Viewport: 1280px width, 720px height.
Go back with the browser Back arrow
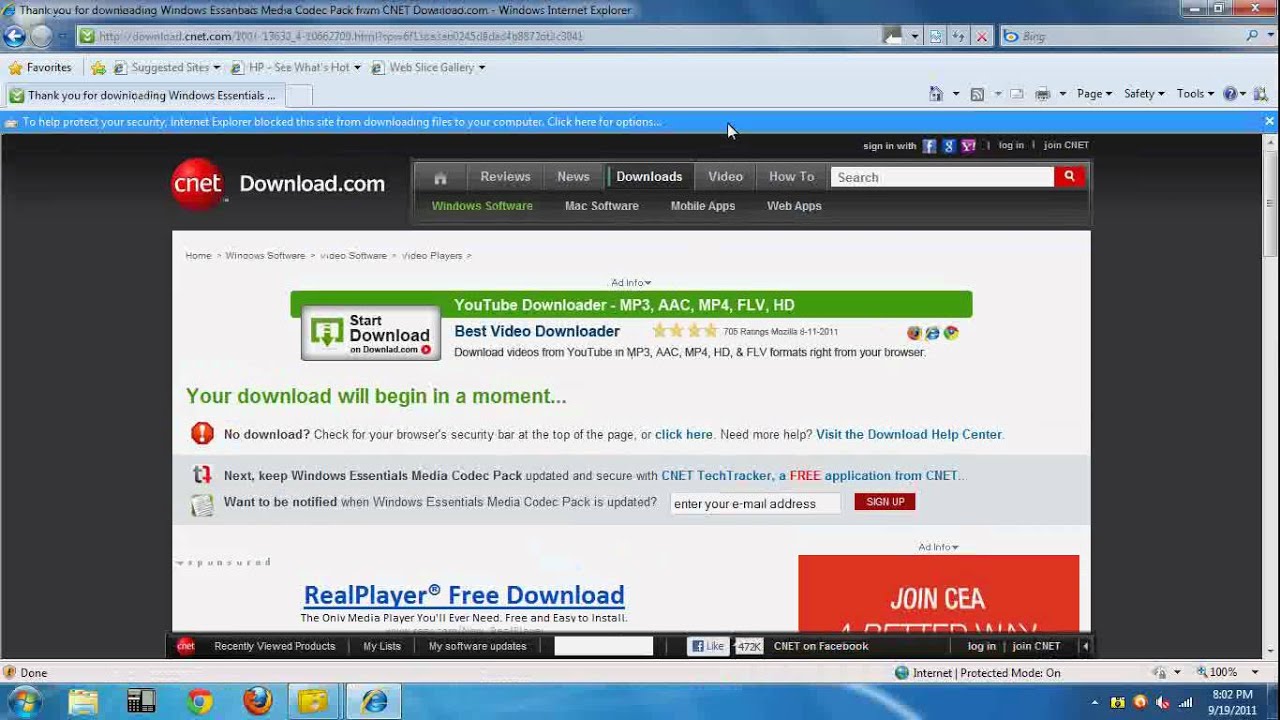click(x=14, y=36)
